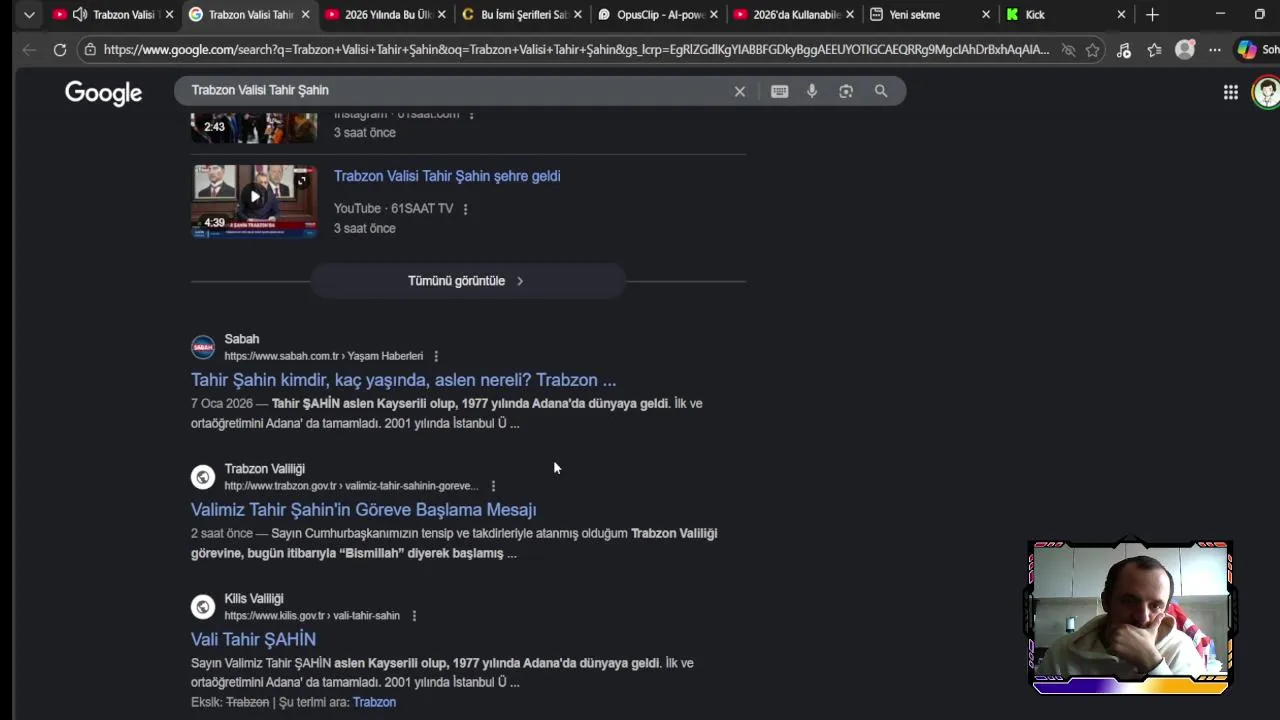Viewport: 1280px width, 720px height.
Task: Open the on-screen keyboard icon
Action: point(780,91)
